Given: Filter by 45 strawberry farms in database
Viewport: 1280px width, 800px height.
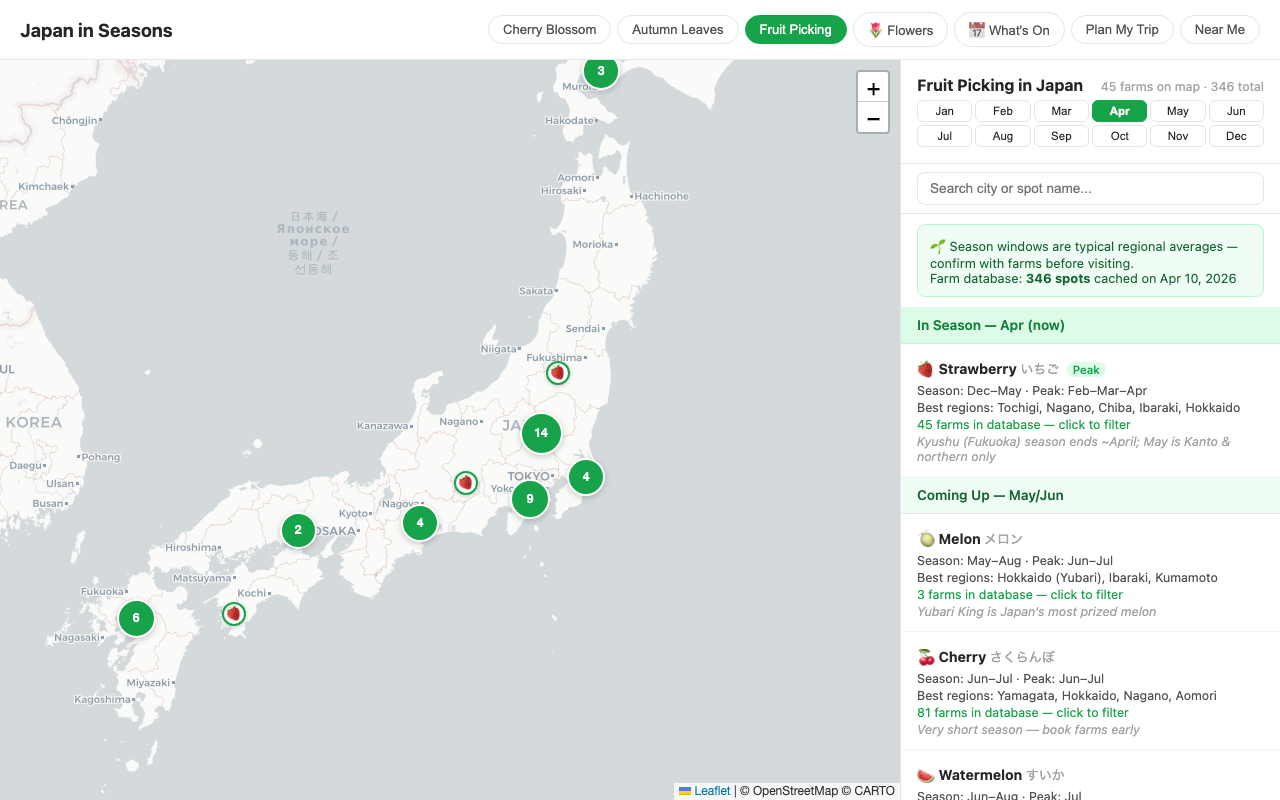Looking at the screenshot, I should (x=1024, y=425).
